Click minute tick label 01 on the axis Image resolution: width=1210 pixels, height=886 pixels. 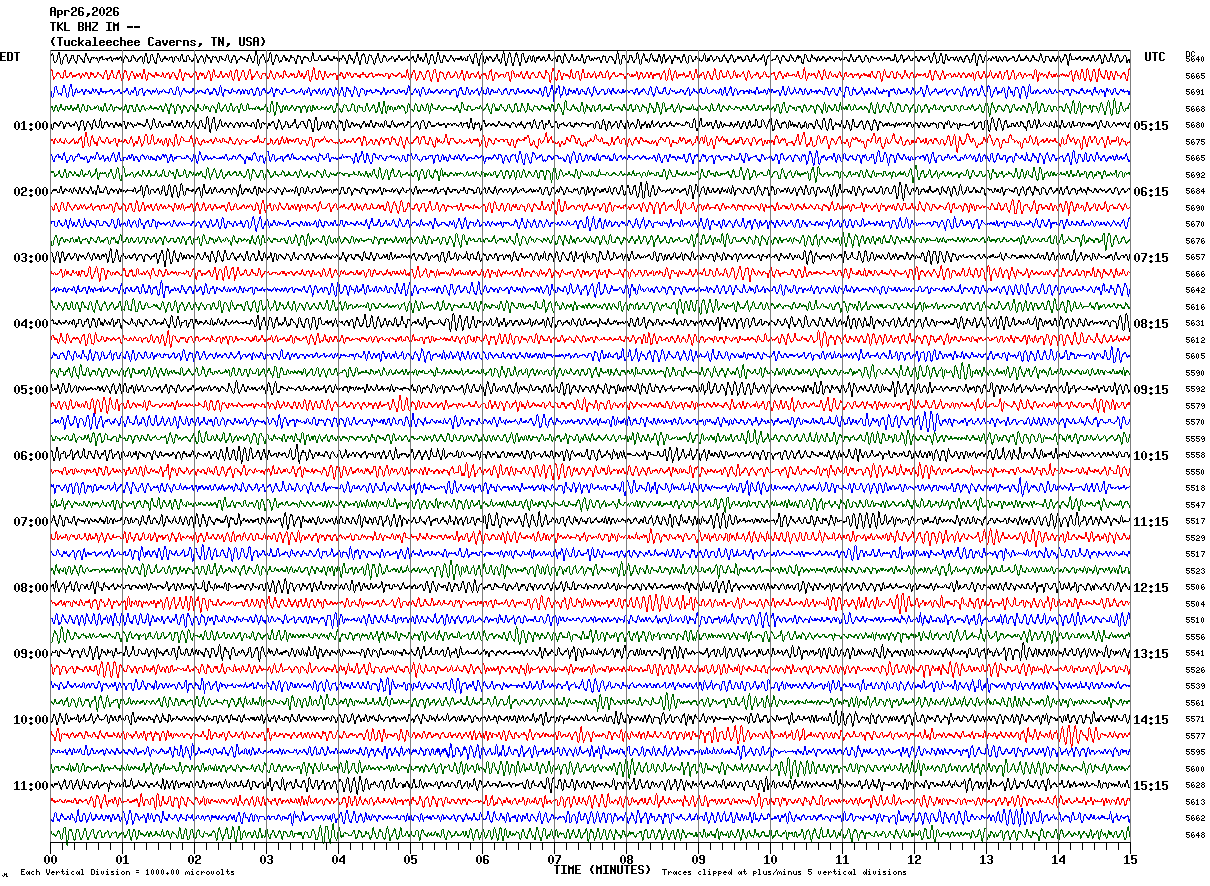(122, 860)
